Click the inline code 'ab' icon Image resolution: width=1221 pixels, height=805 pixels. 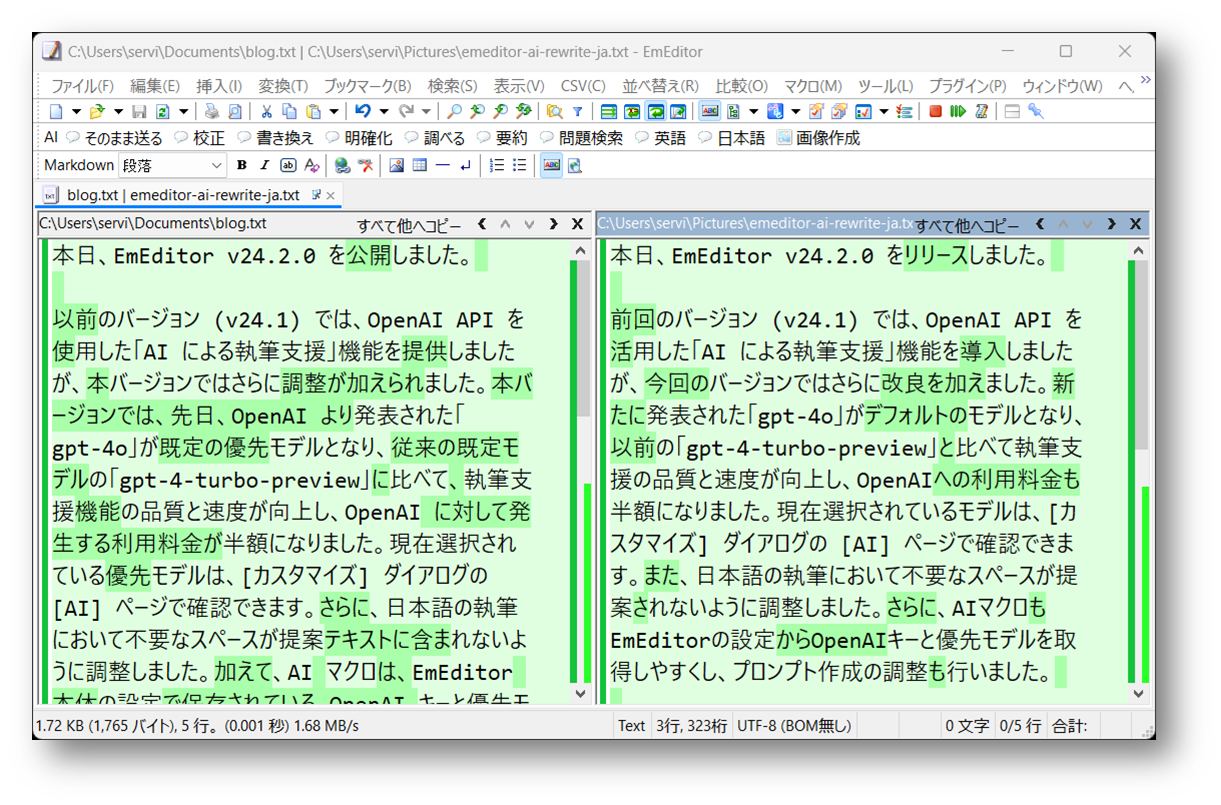pyautogui.click(x=288, y=165)
